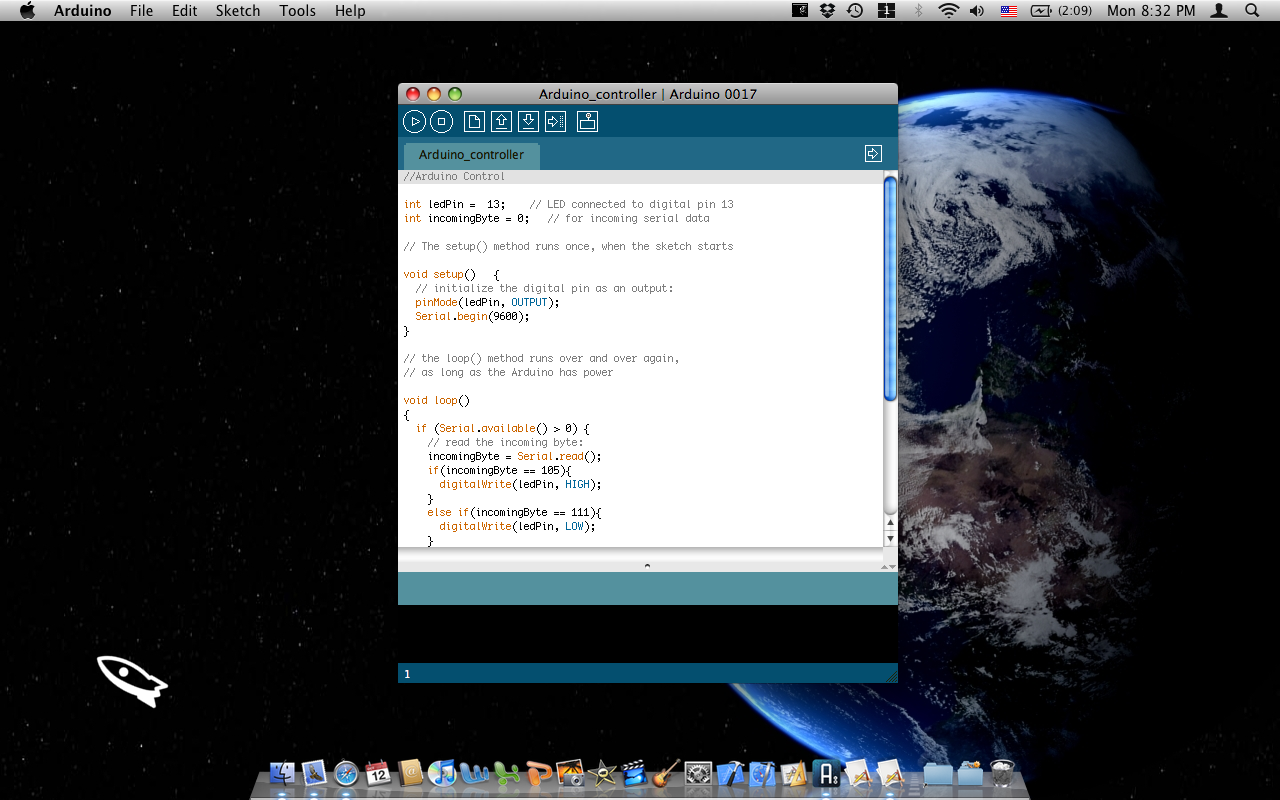Click the 'int incomingByte = 0;' declaration

(466, 218)
